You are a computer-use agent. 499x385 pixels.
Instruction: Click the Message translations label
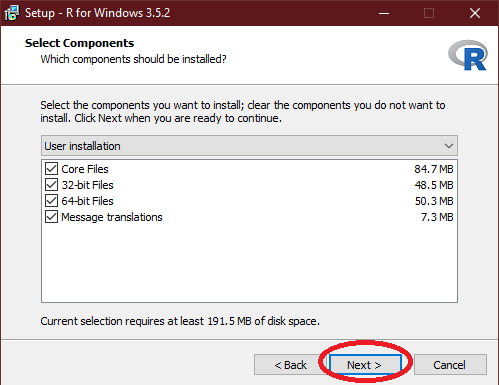112,217
